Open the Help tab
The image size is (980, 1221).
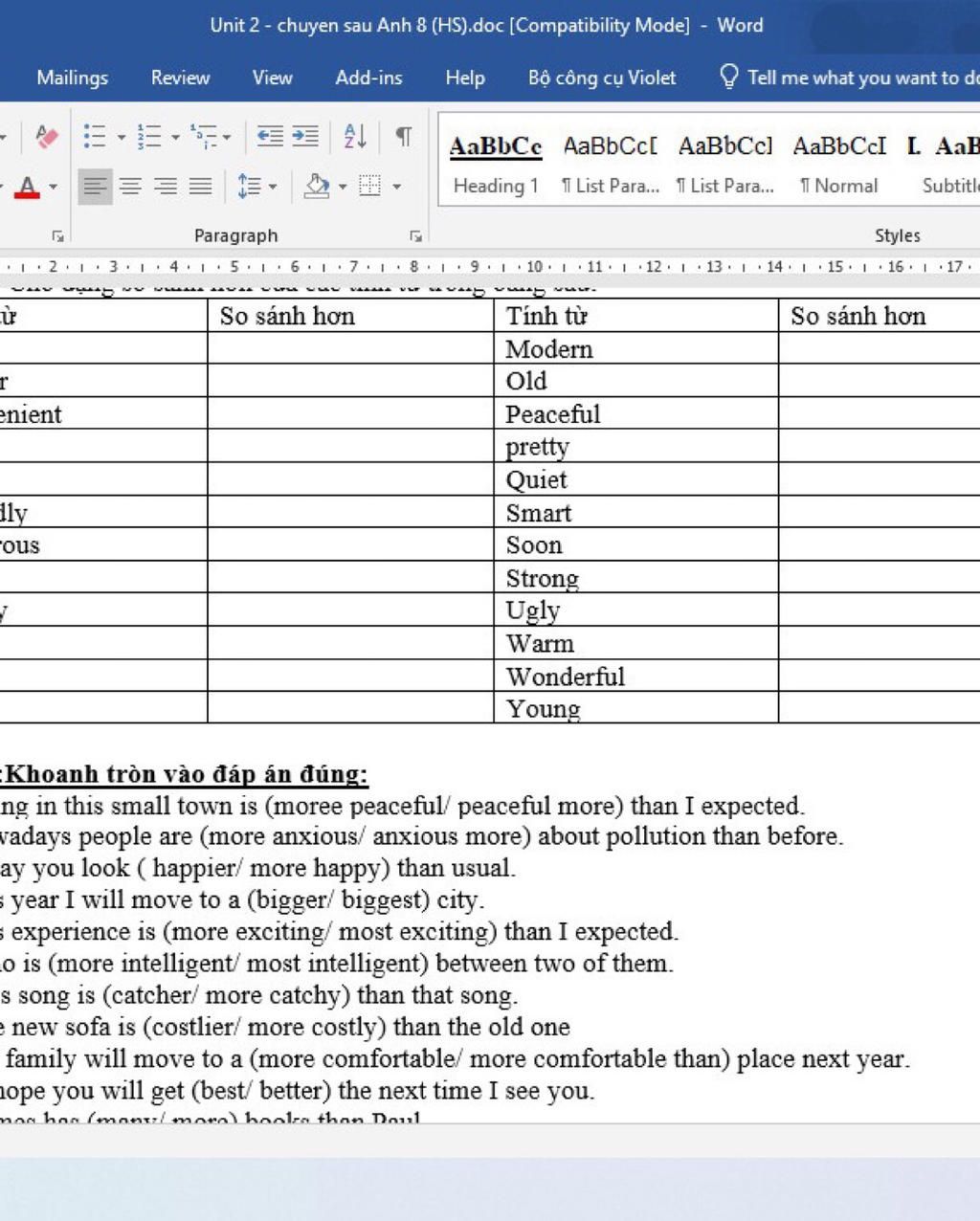tap(465, 78)
